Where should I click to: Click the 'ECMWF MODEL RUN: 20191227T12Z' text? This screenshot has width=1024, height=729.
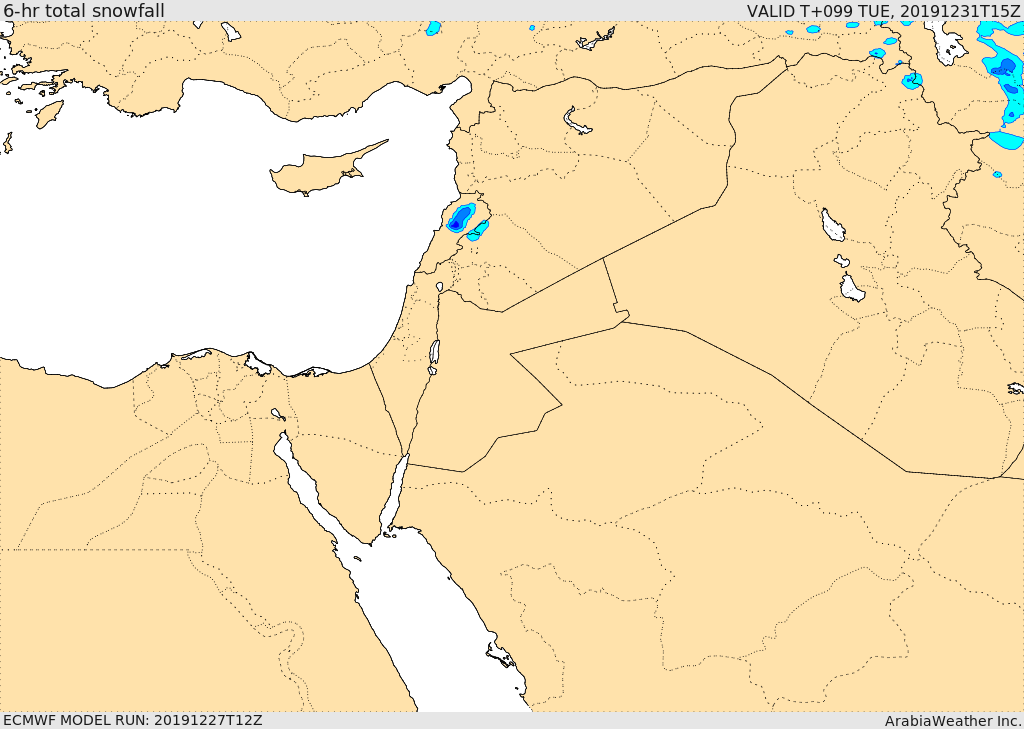[133, 720]
